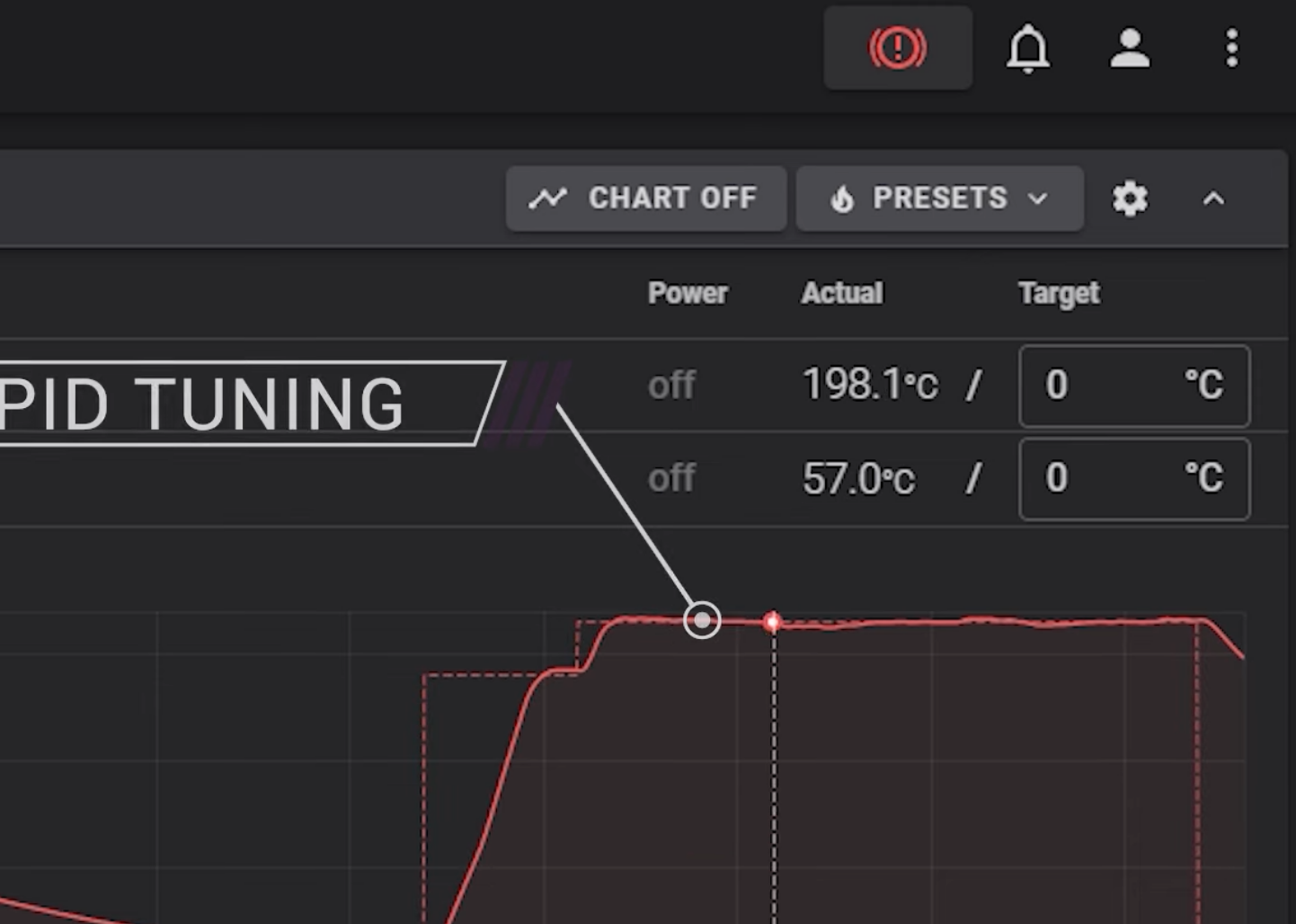This screenshot has height=924, width=1296.
Task: Set target field next to 198.1°C
Action: click(1134, 386)
